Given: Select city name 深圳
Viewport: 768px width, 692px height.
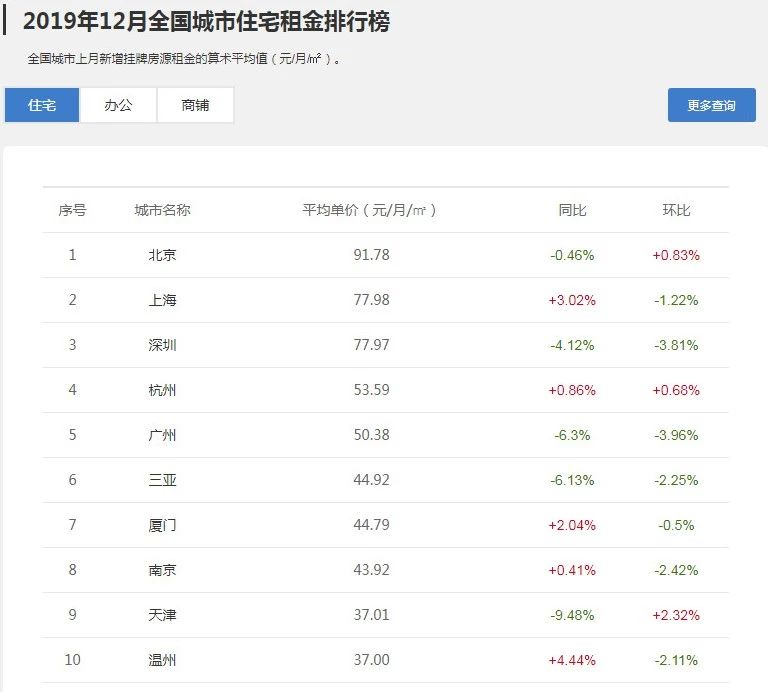Looking at the screenshot, I should [x=162, y=345].
